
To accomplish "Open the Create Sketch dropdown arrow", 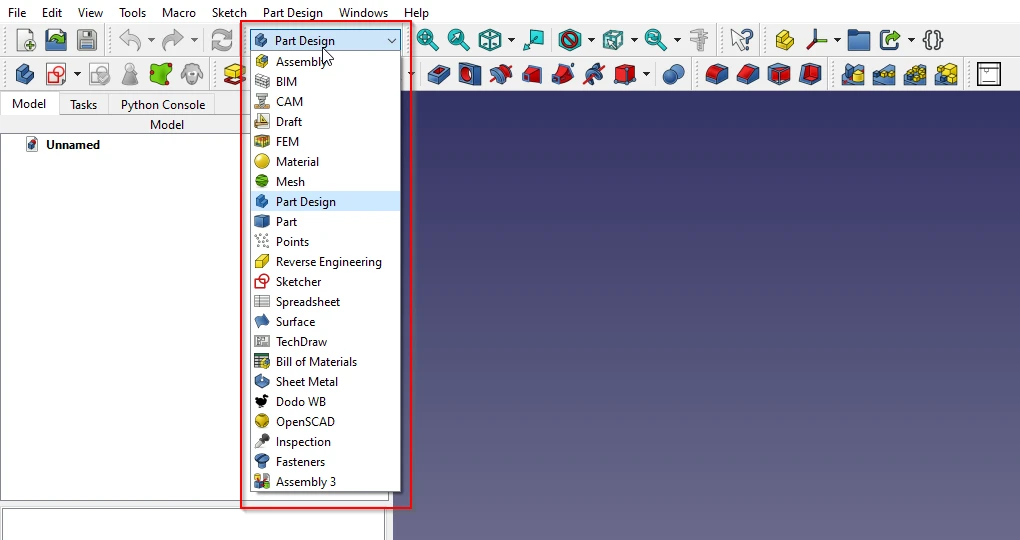I will tap(77, 74).
